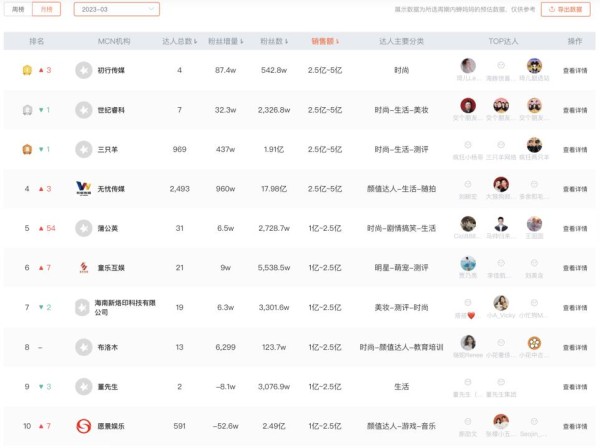600x448 pixels.
Task: Click the 无忧传媒 MCN logo
Action: (x=84, y=188)
